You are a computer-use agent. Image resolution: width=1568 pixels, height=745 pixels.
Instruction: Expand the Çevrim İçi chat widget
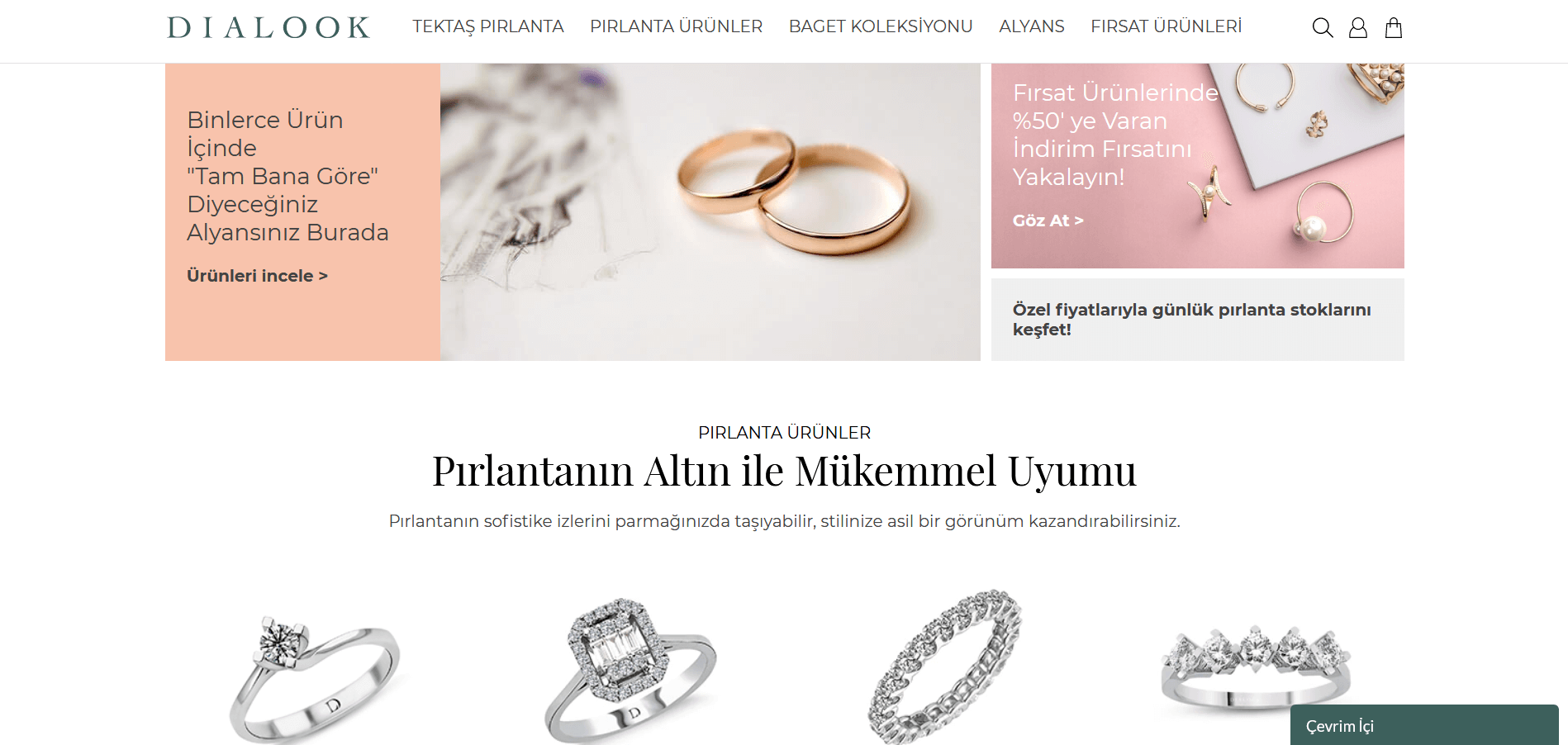tap(1424, 725)
